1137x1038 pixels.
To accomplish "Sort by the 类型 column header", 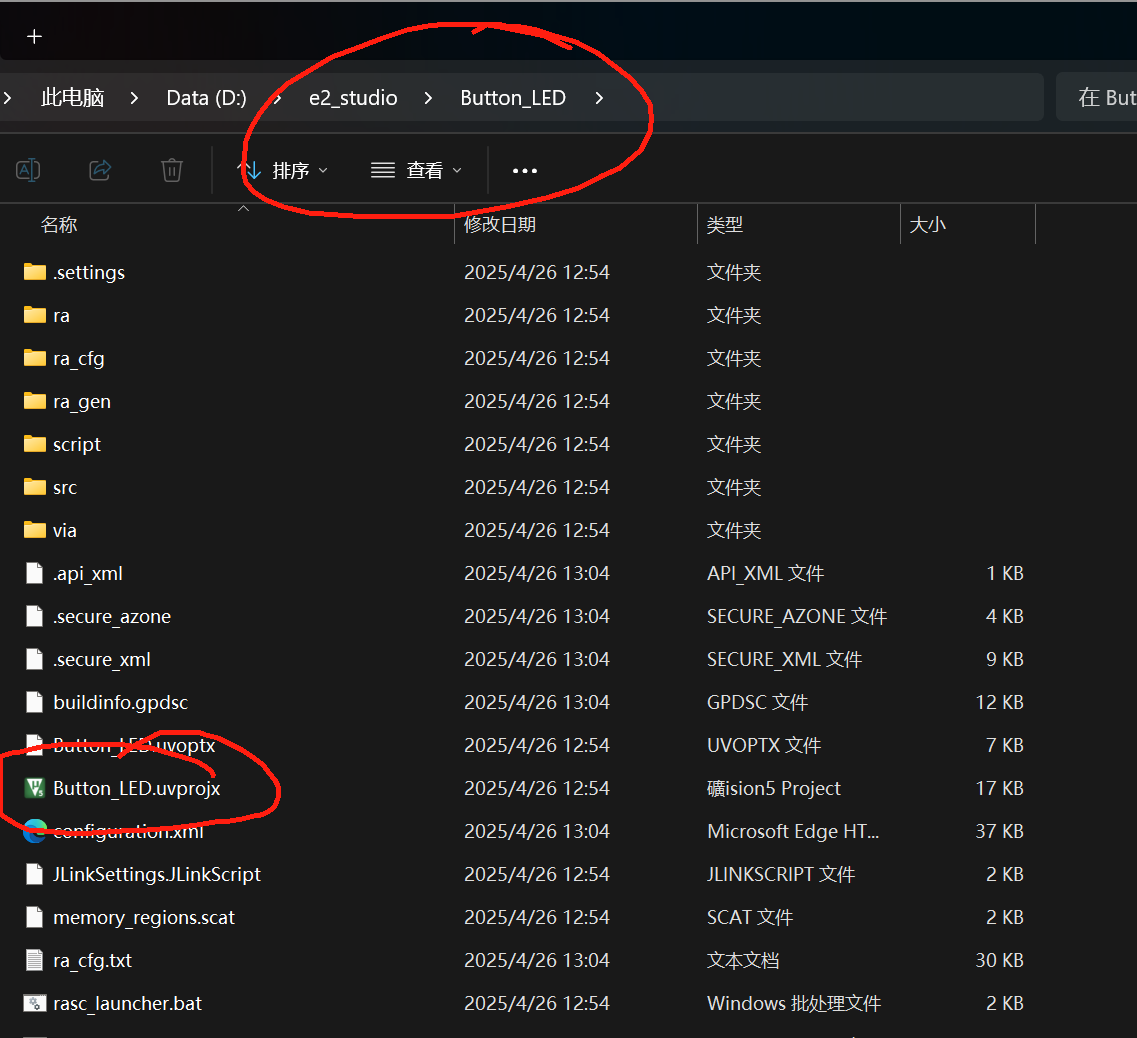I will pyautogui.click(x=725, y=225).
